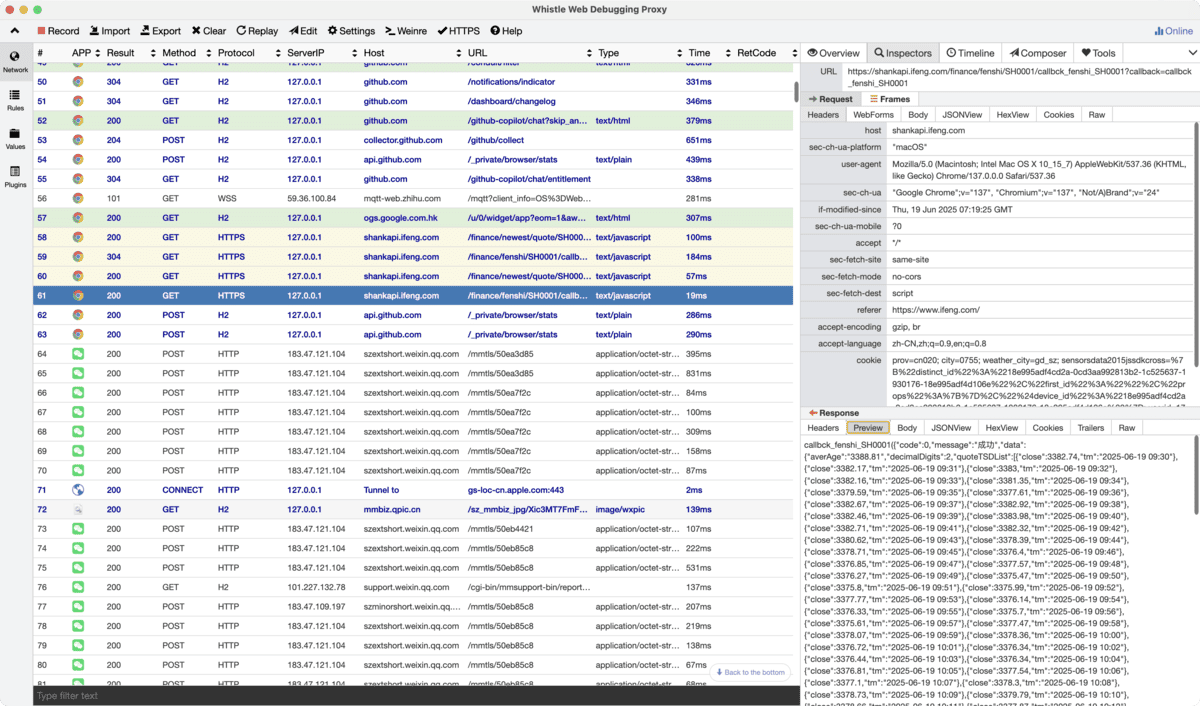Select the Preview tab in the Response section
The image size is (1200, 706).
coord(868,428)
